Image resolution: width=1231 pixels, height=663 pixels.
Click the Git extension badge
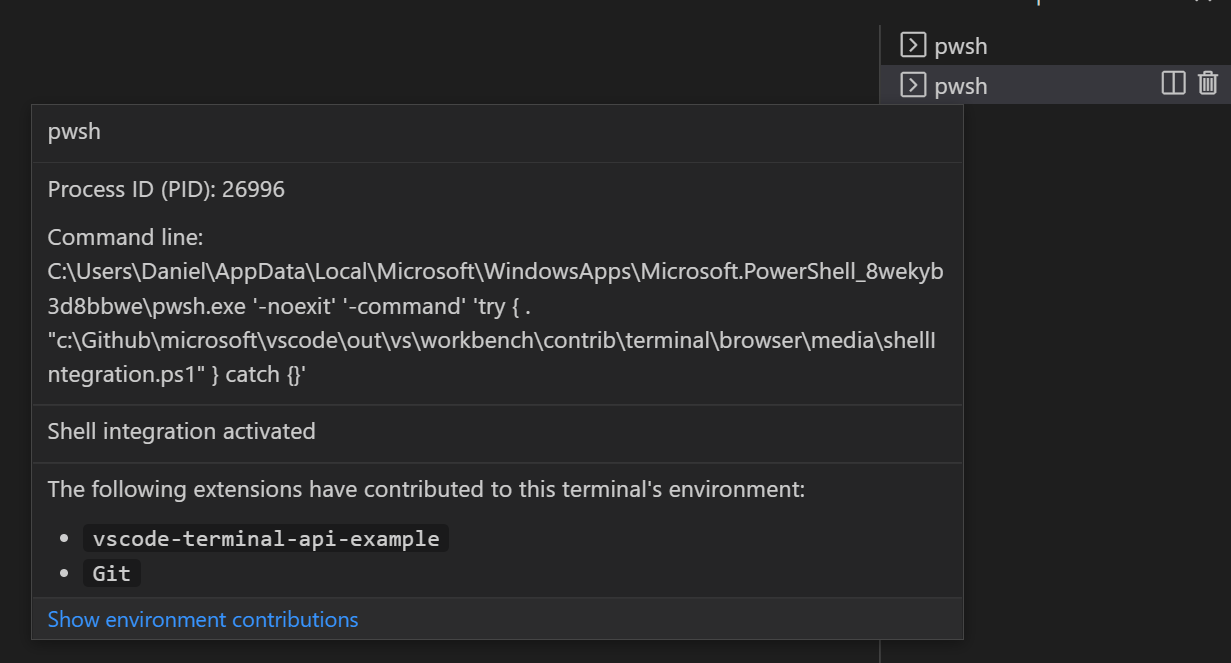pos(110,572)
